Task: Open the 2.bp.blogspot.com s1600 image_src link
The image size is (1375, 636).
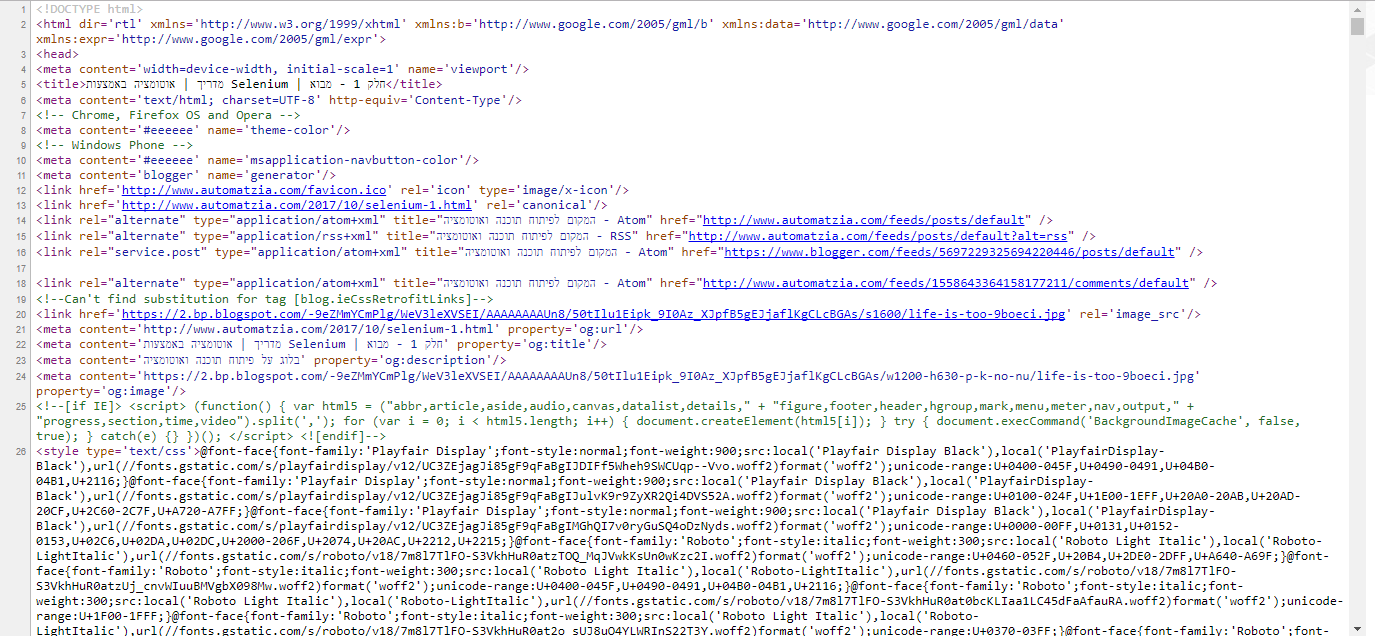Action: tap(593, 314)
